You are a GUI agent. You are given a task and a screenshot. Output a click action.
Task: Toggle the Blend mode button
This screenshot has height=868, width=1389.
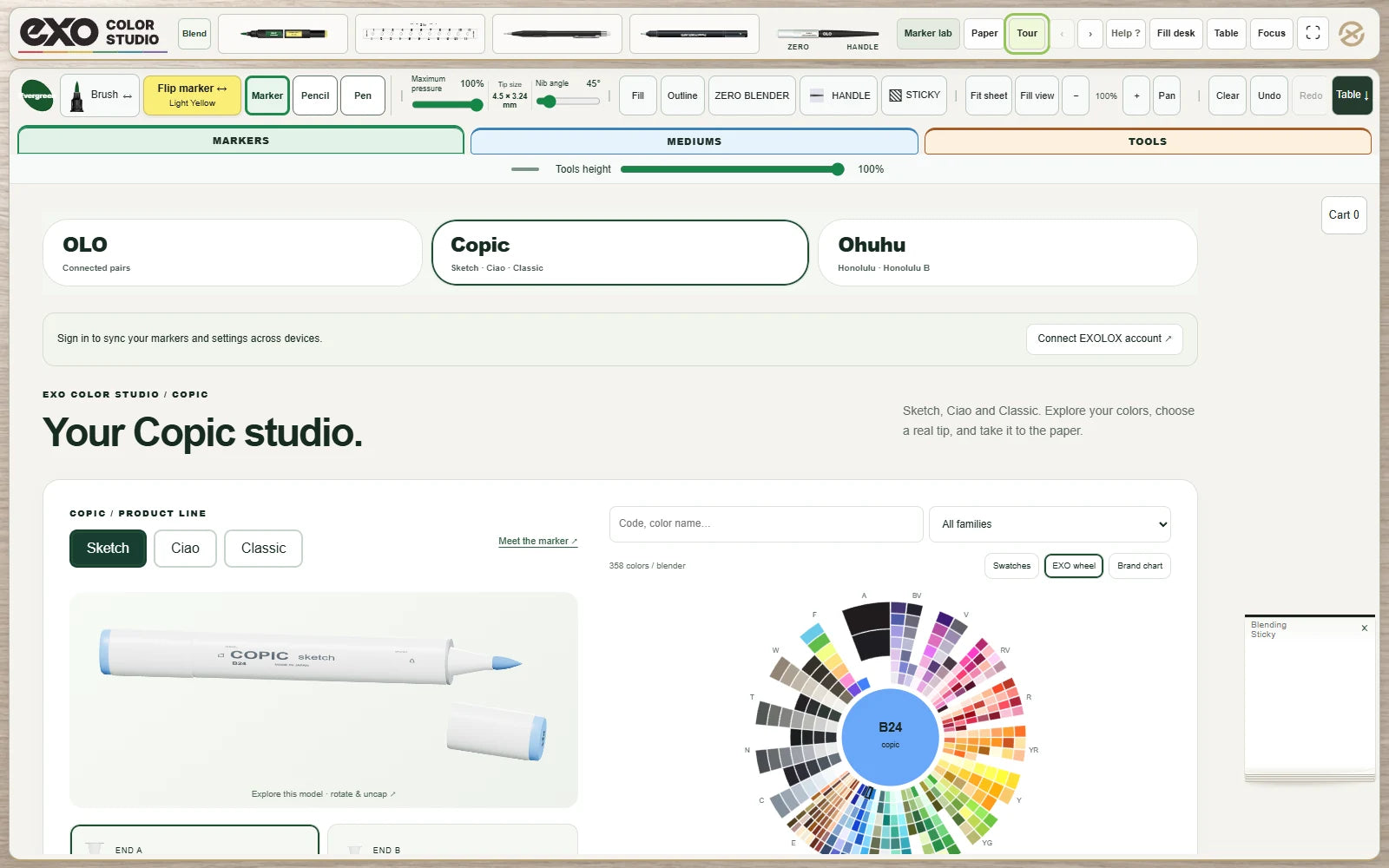pyautogui.click(x=194, y=34)
